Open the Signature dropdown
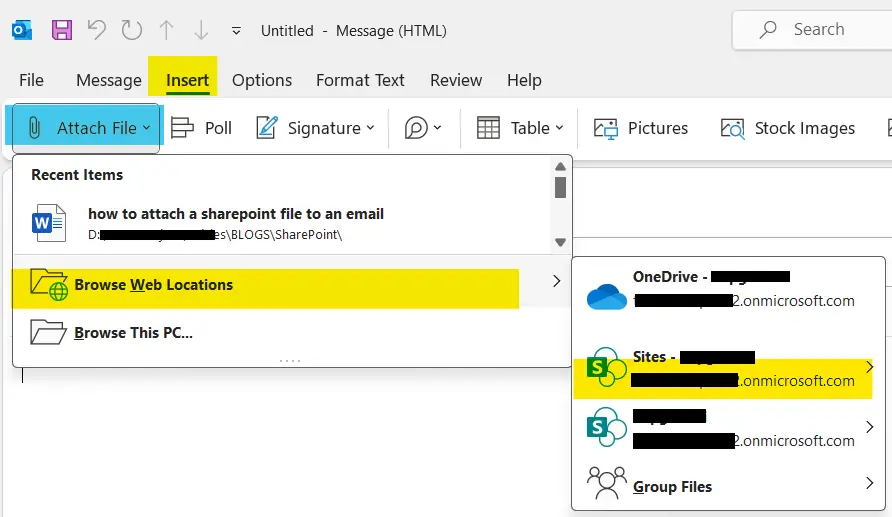The height and width of the screenshot is (517, 892). [315, 128]
